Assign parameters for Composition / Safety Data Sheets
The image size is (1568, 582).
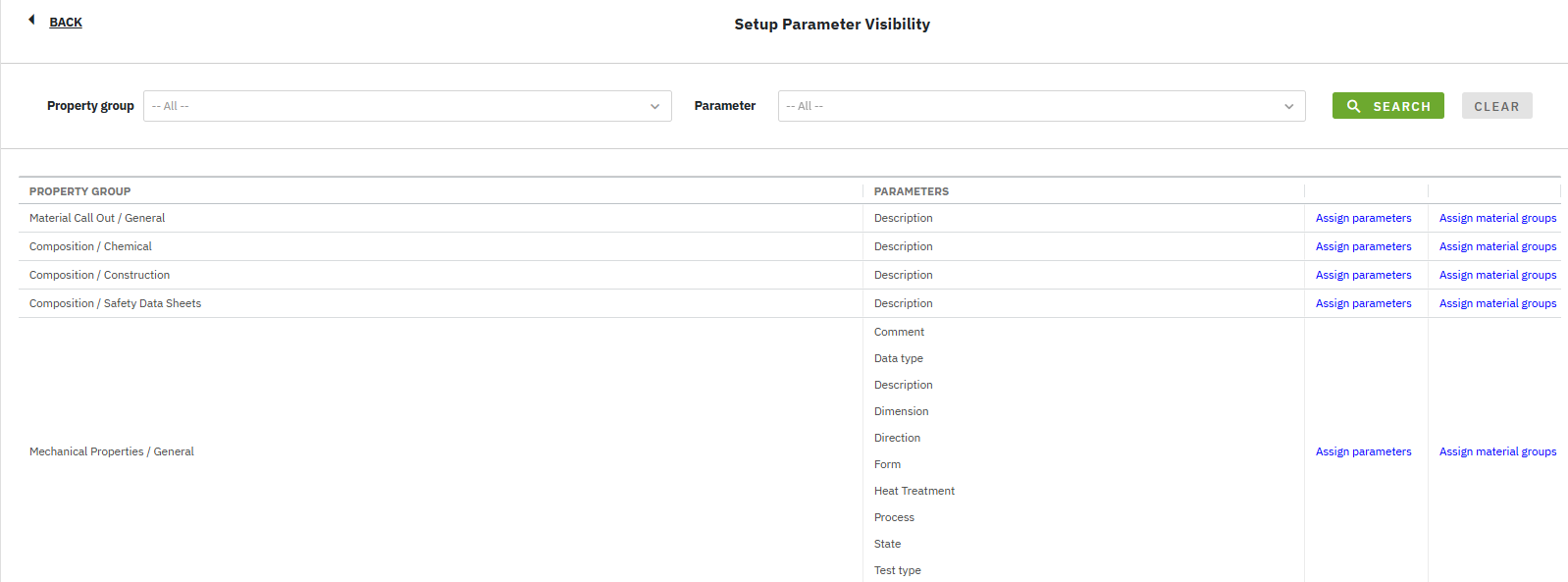[1363, 303]
